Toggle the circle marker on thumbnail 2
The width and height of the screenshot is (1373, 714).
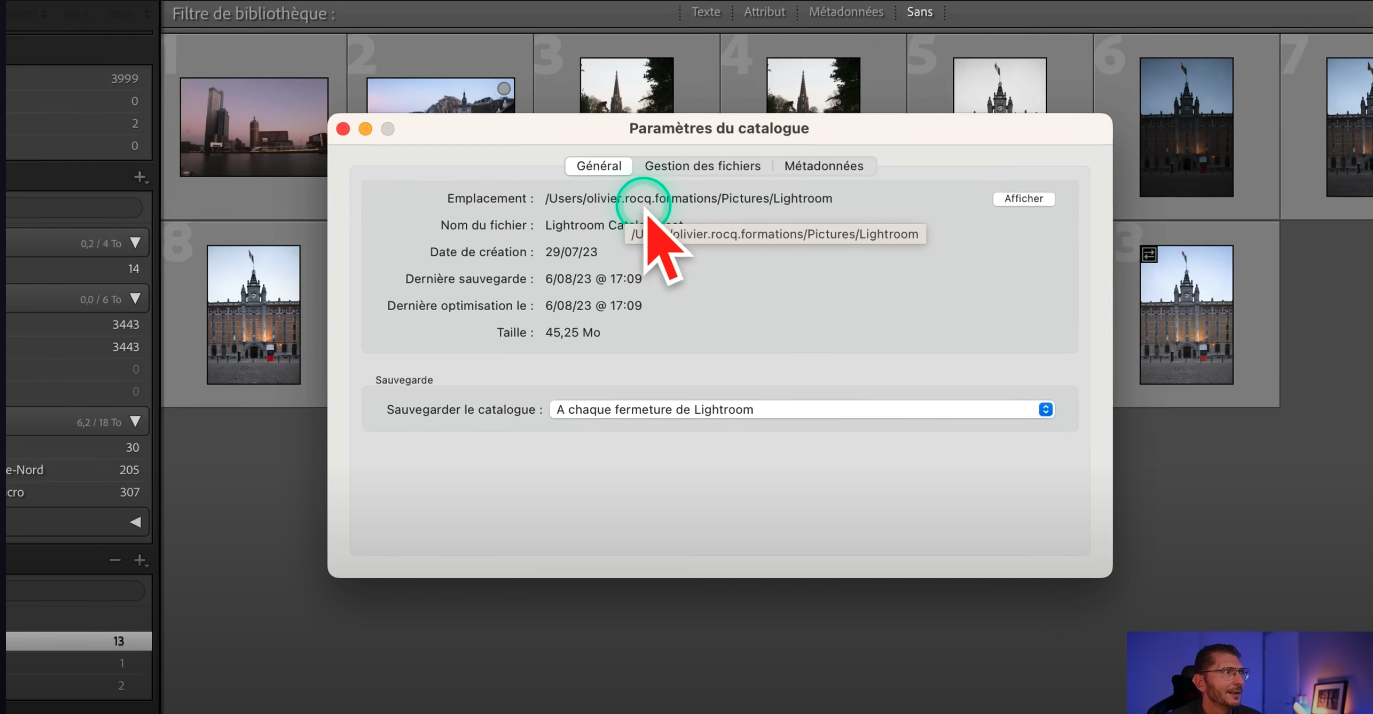(504, 89)
